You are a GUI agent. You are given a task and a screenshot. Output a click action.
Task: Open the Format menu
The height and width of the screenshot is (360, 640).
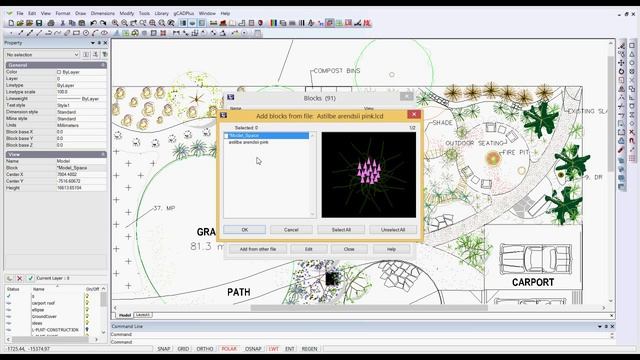63,13
